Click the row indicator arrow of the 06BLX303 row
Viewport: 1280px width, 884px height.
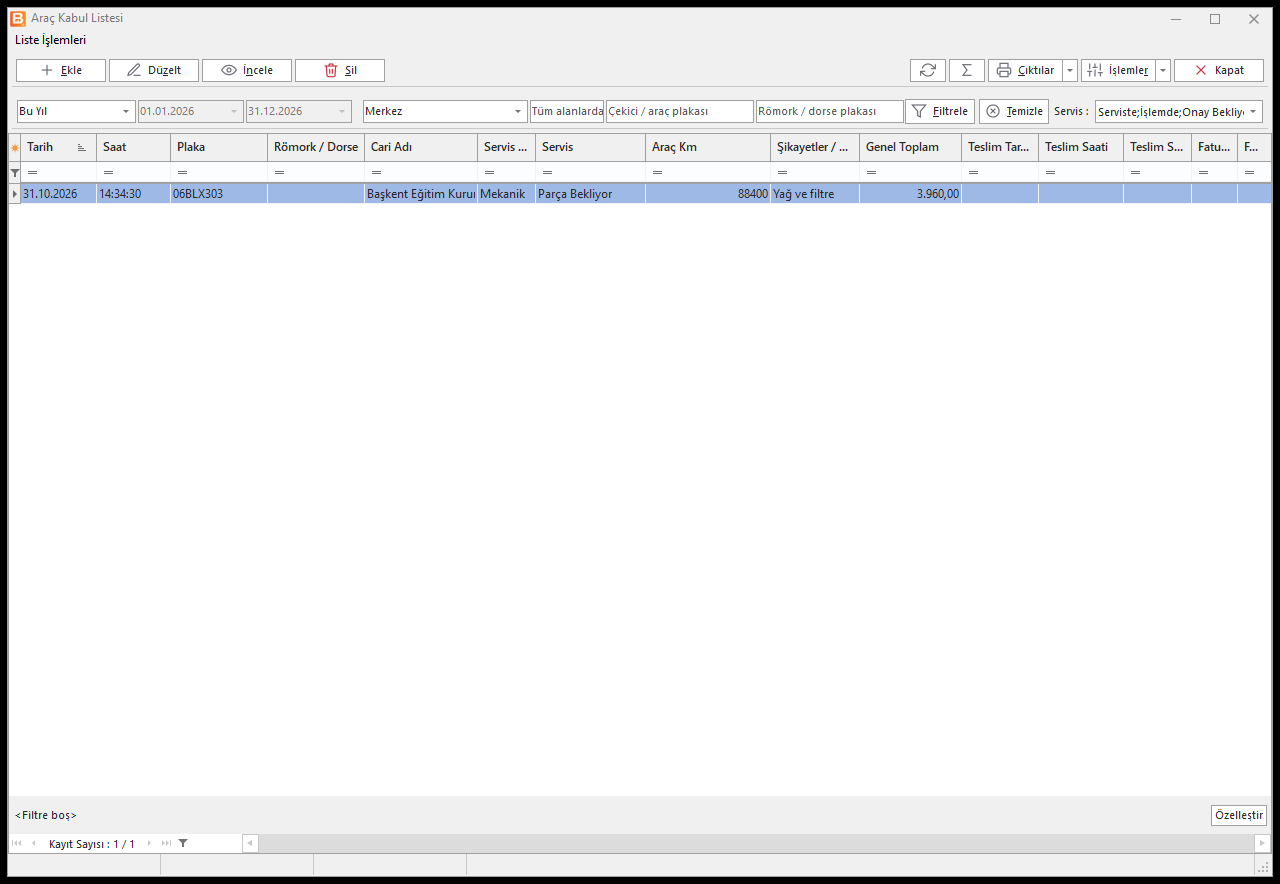(x=15, y=193)
